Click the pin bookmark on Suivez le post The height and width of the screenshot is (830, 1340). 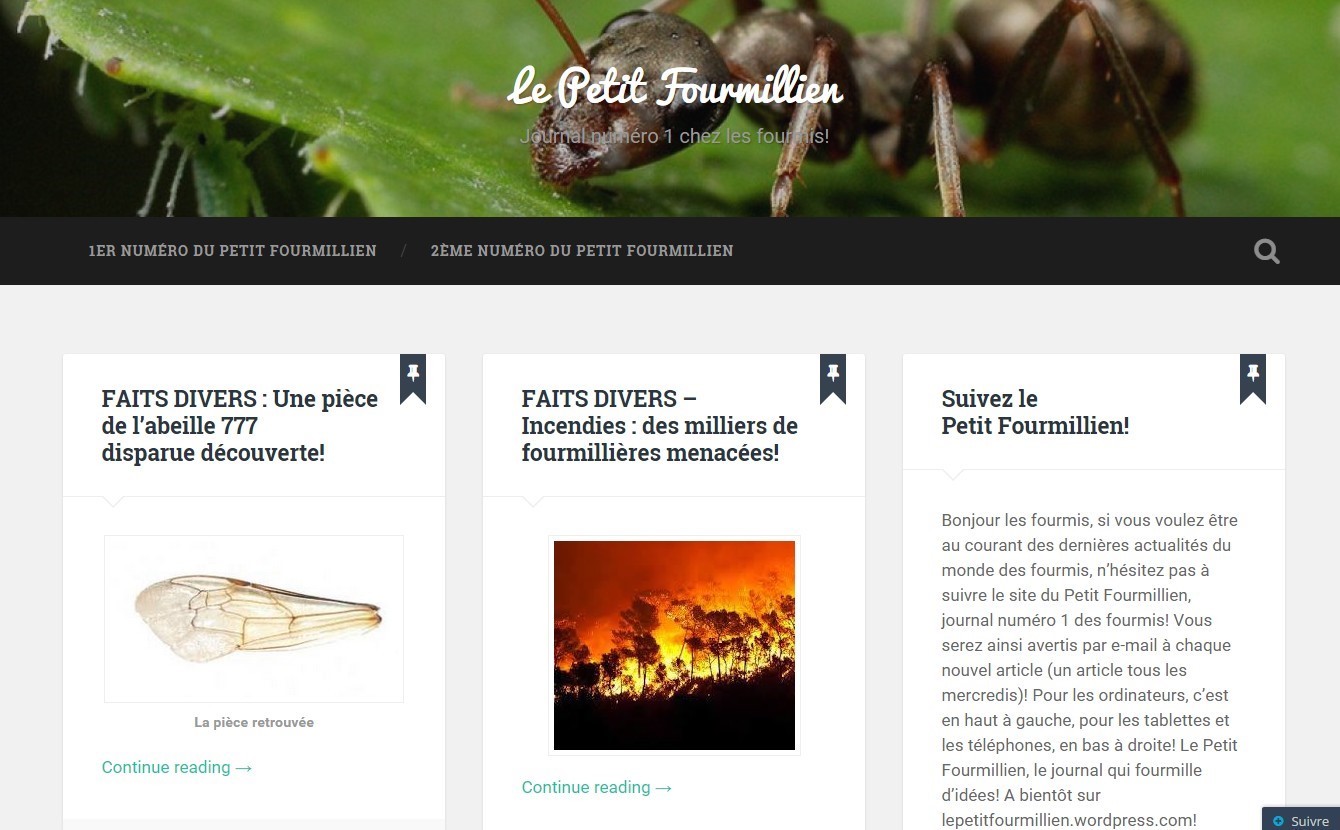(1253, 378)
